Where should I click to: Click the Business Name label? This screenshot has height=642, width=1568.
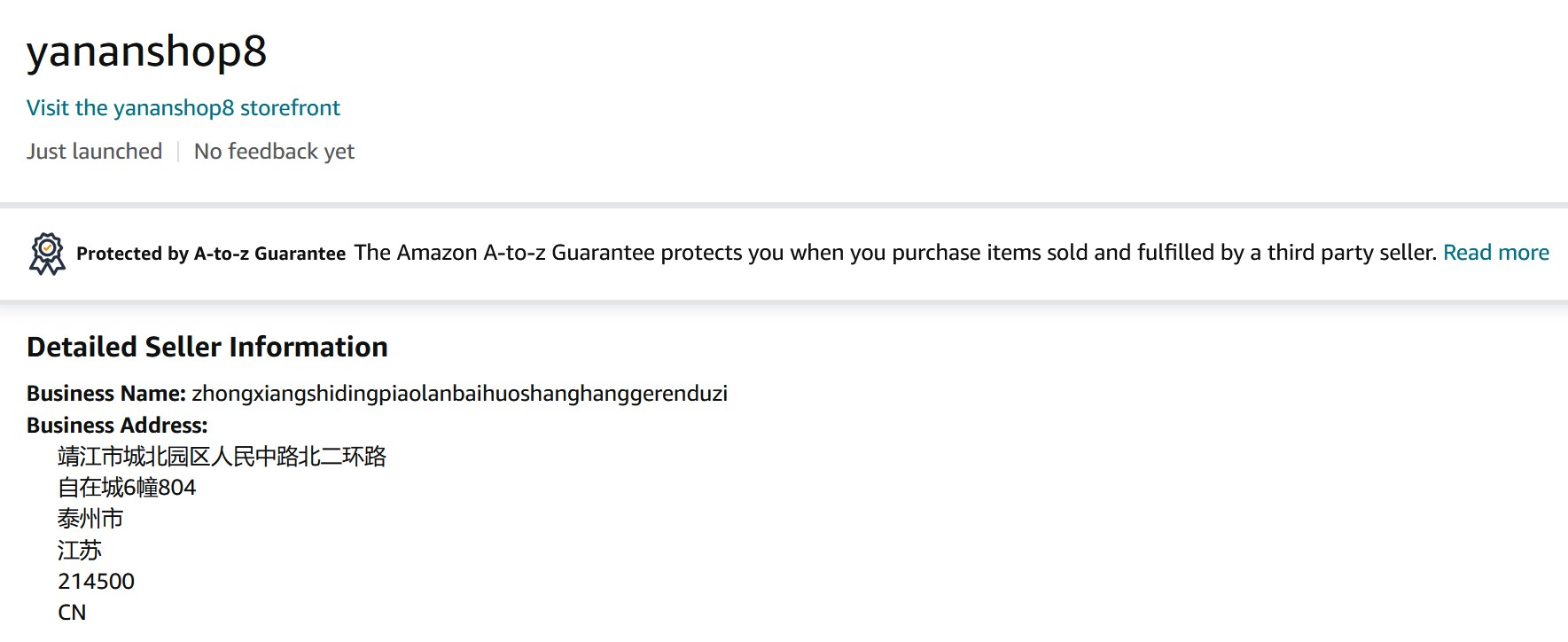coord(105,394)
